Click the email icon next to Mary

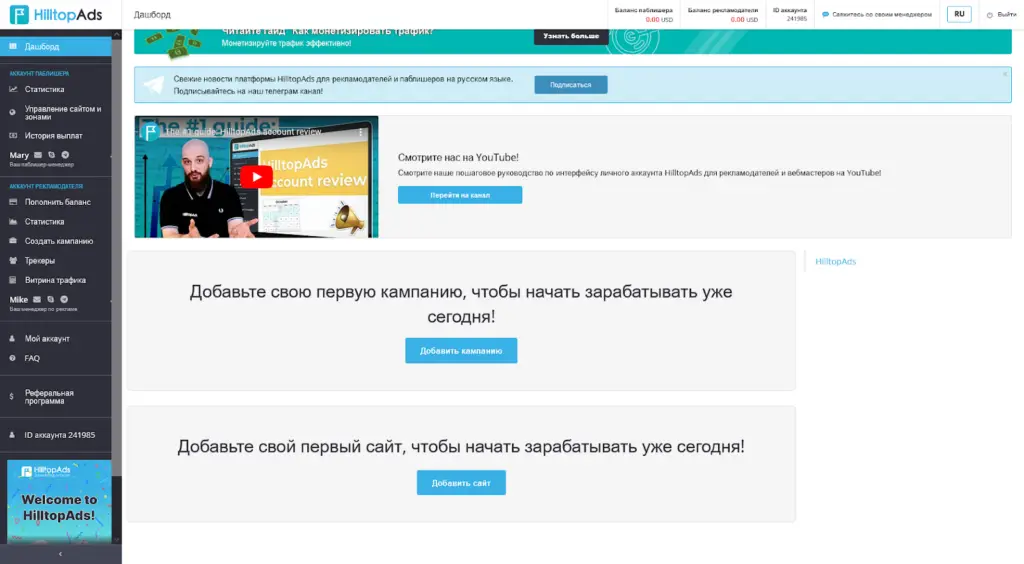(x=38, y=155)
